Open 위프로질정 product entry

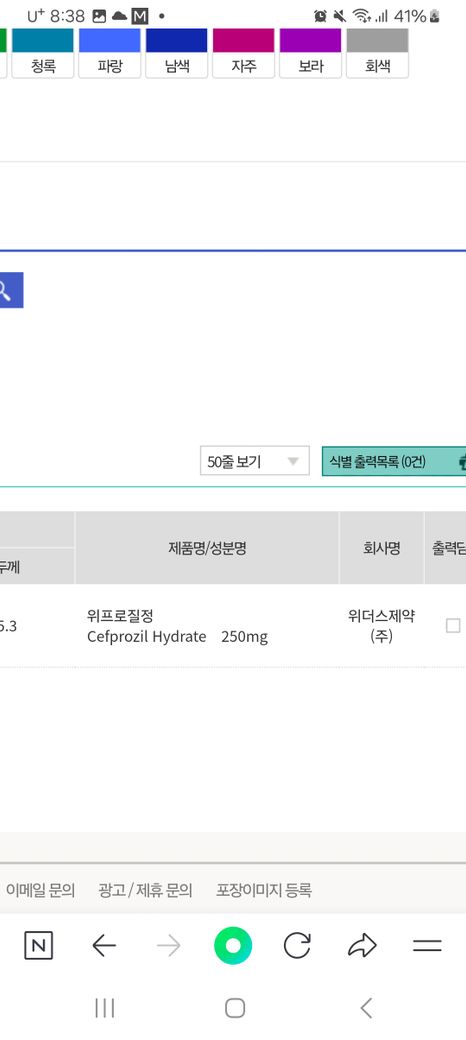pos(120,616)
